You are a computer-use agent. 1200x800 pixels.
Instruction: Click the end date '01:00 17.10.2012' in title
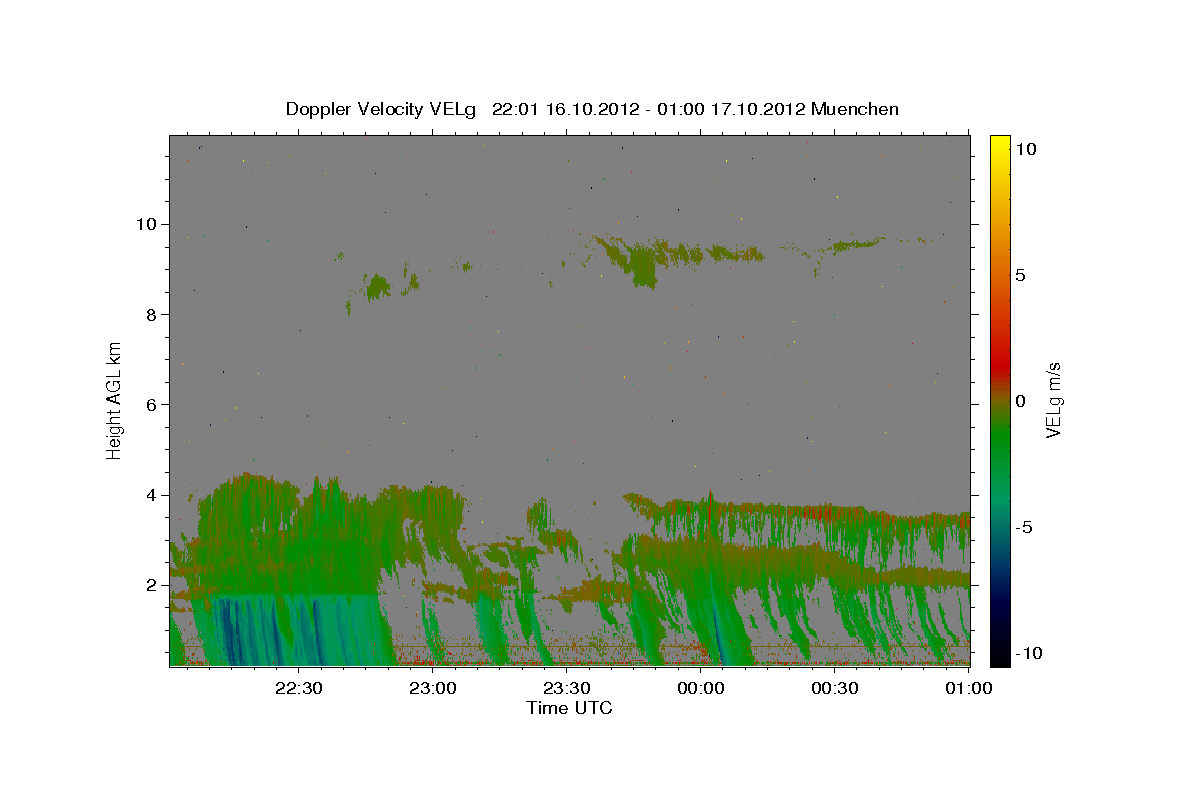732,109
